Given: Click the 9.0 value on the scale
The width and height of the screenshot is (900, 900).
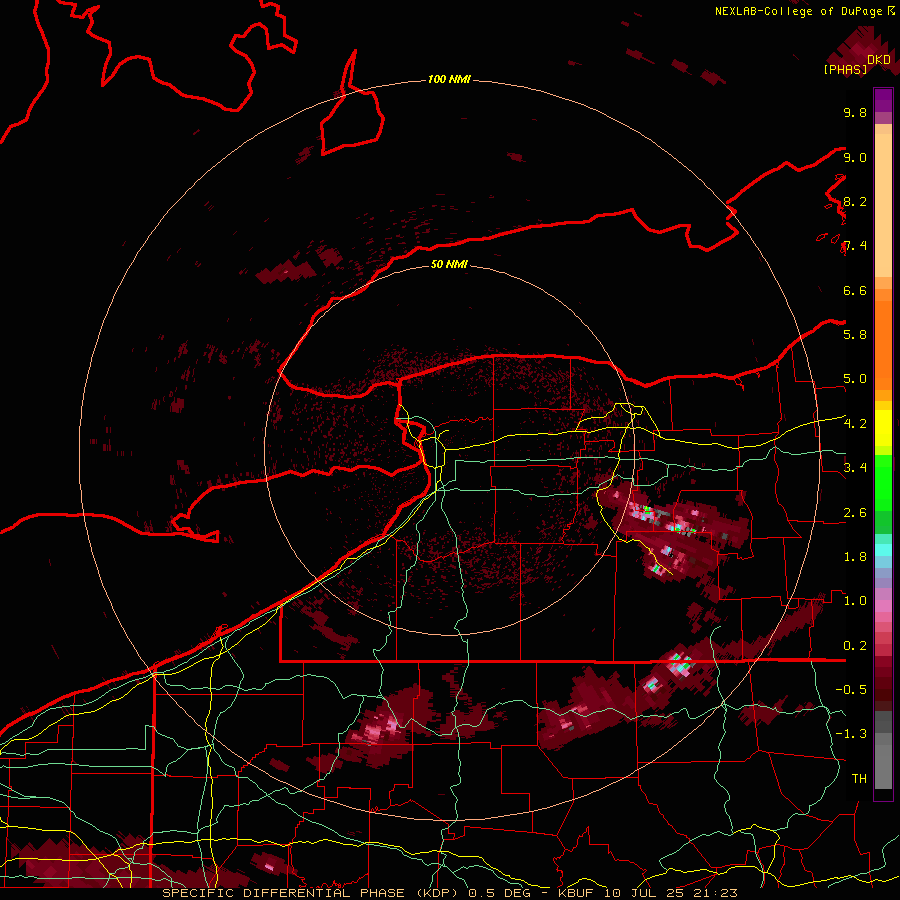Looking at the screenshot, I should (855, 157).
